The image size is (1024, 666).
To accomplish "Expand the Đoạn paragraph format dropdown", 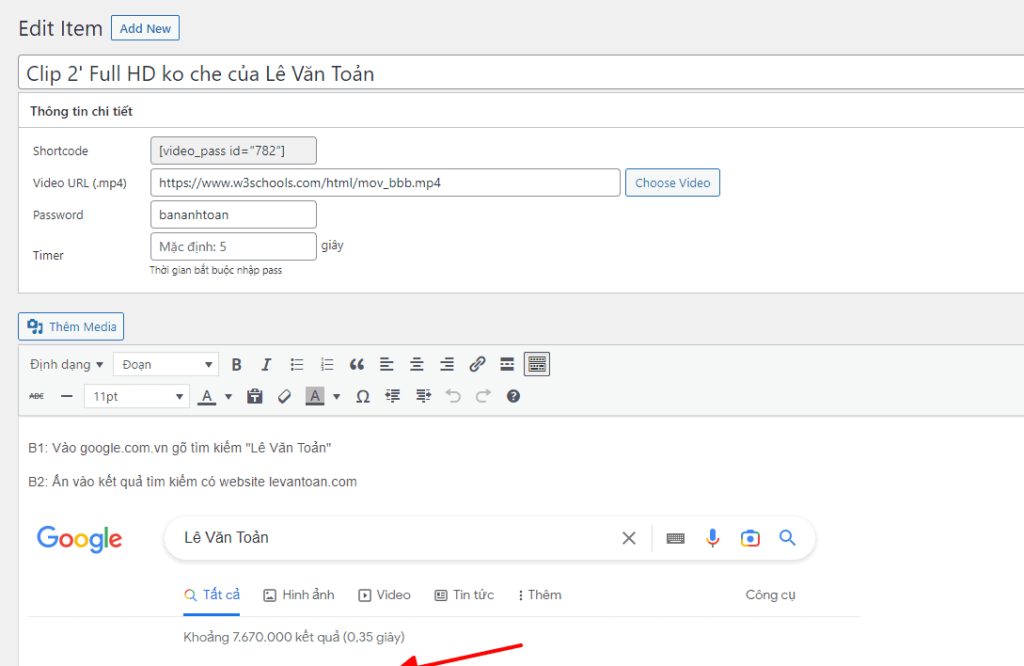I will (166, 364).
